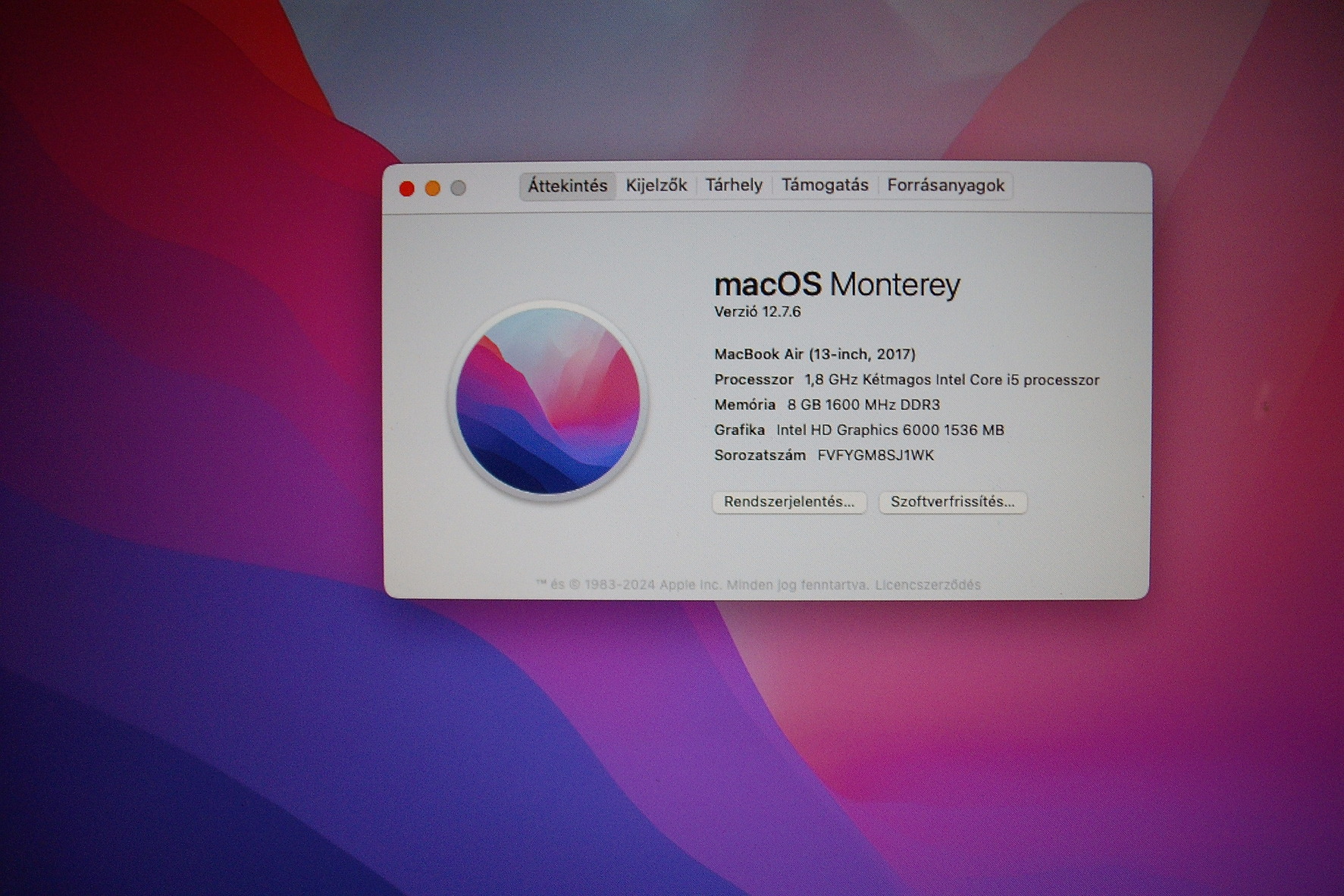The image size is (1344, 896).
Task: Click the Verzió 12.7.6 text
Action: (757, 312)
